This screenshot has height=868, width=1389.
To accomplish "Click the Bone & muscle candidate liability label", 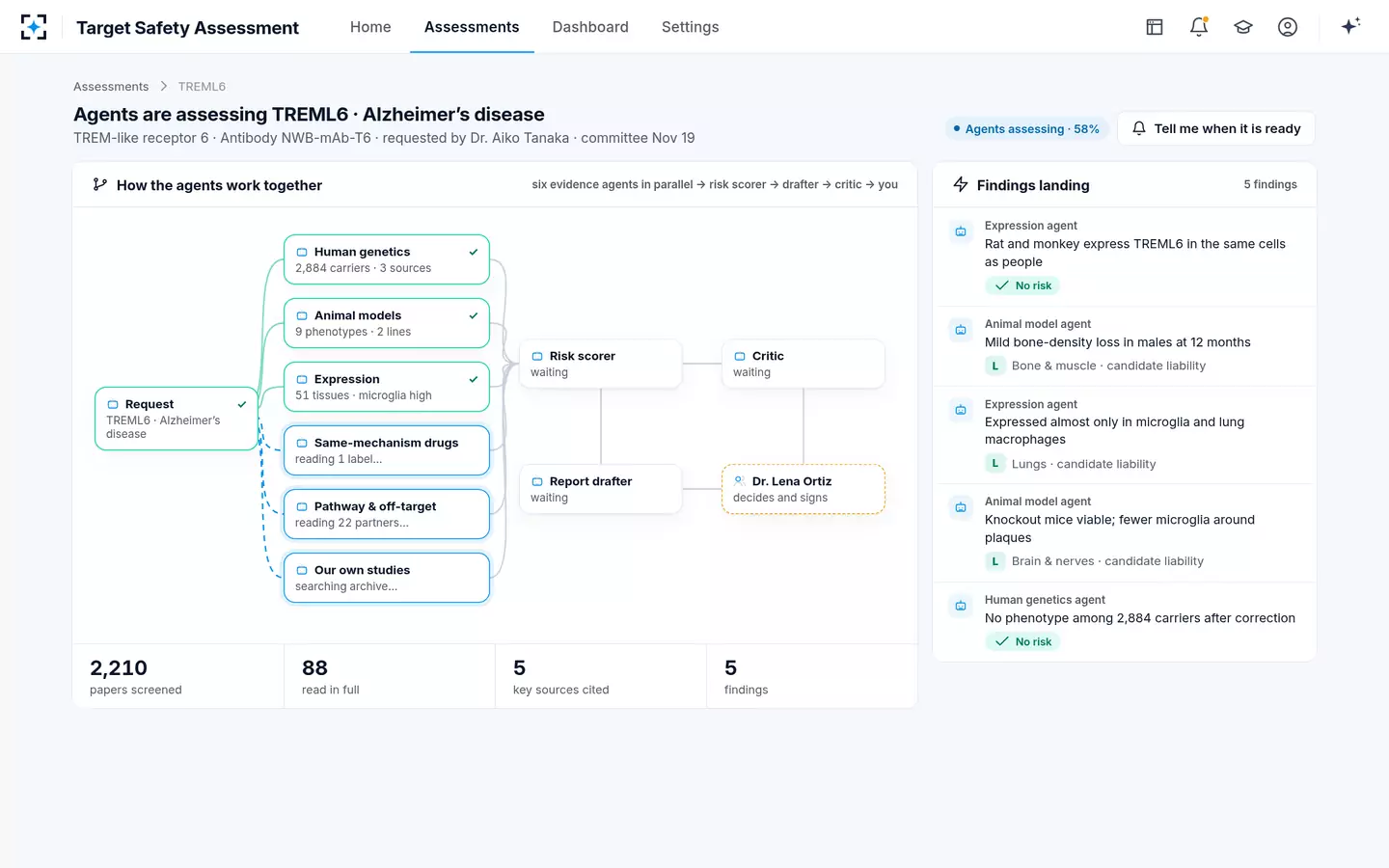I will tap(1108, 366).
